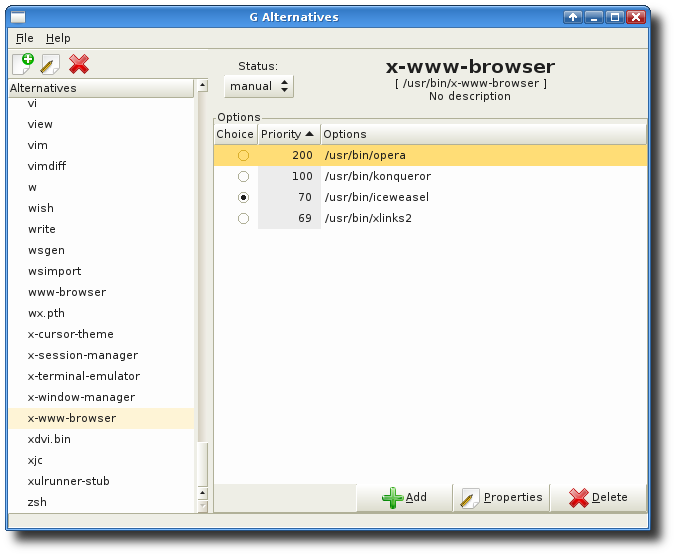The height and width of the screenshot is (556, 676).
Task: Choose the /usr/bin/konqueror radio option
Action: pyautogui.click(x=243, y=177)
